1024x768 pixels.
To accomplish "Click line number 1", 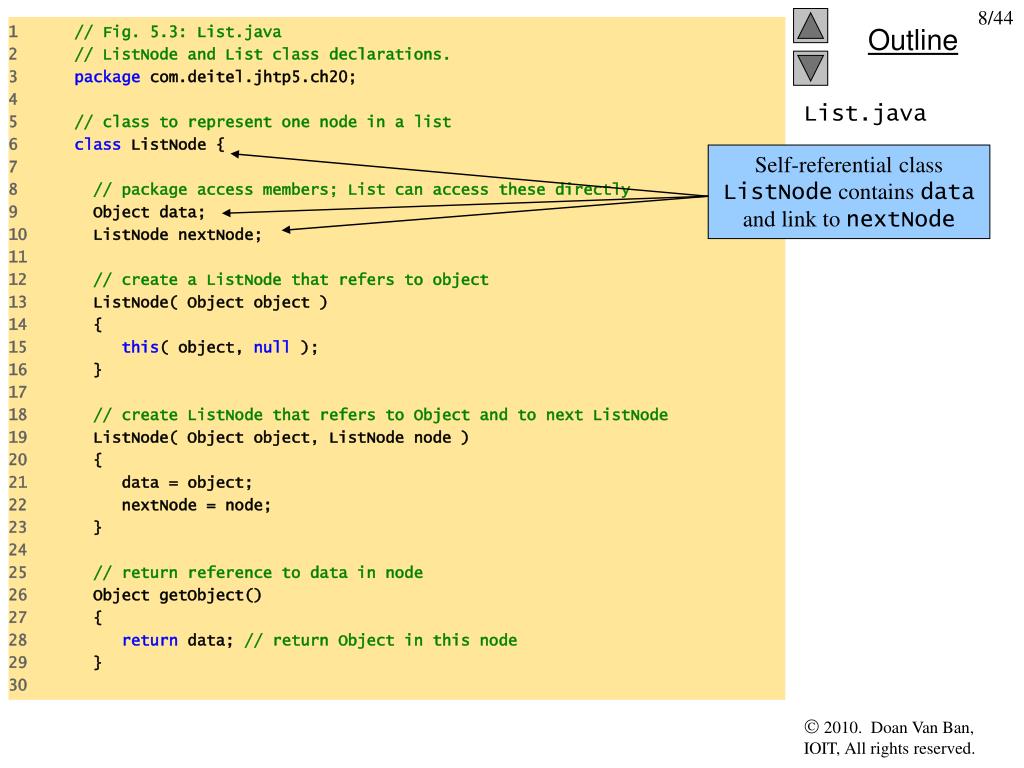I will pyautogui.click(x=14, y=32).
